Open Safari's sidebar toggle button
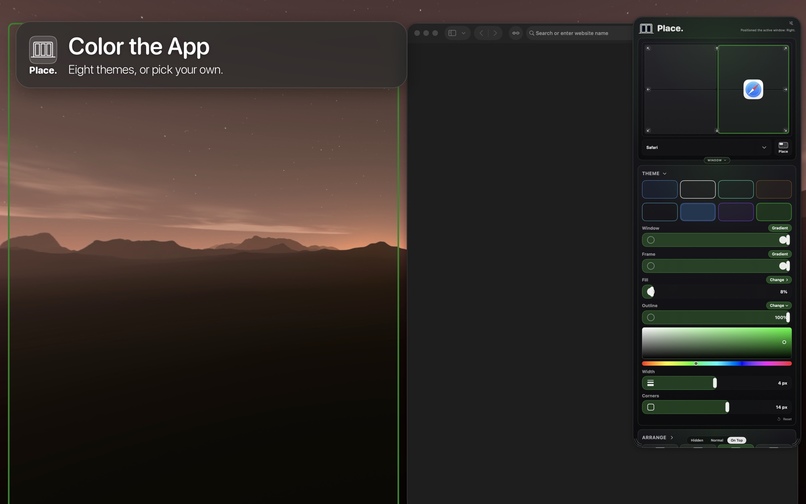 (452, 33)
